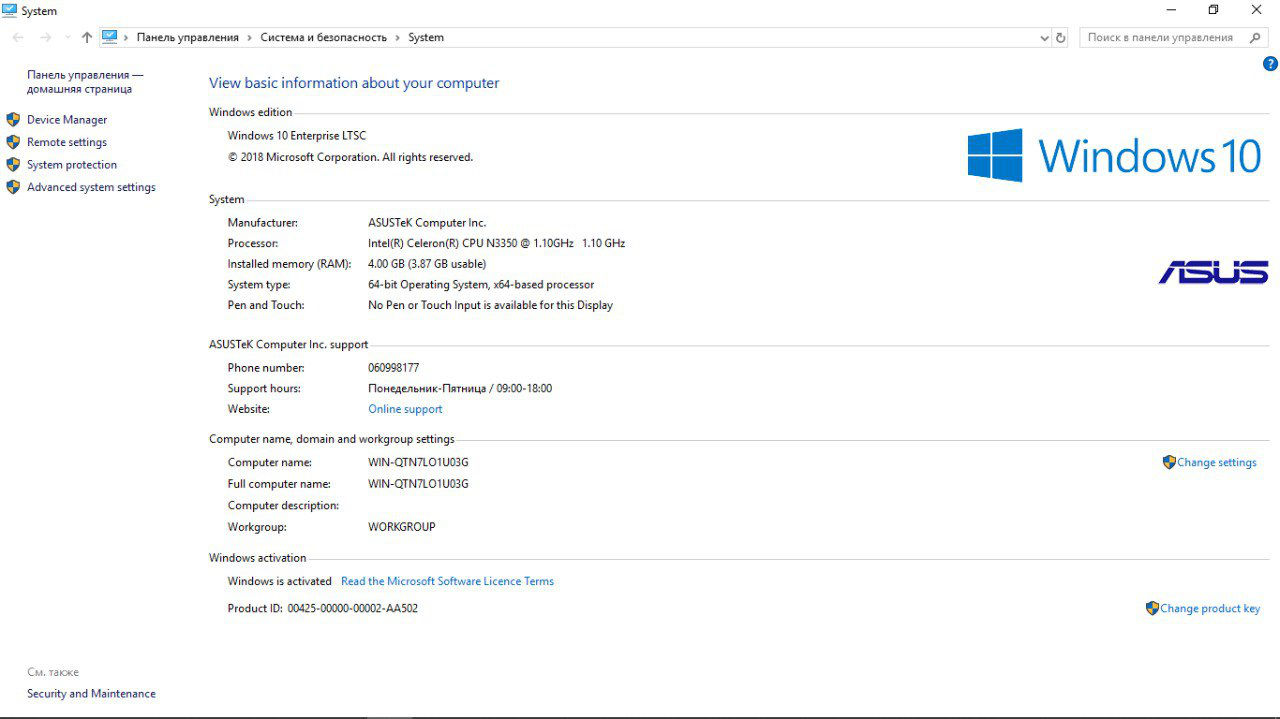Open the Online support link
This screenshot has width=1280, height=719.
click(x=405, y=408)
